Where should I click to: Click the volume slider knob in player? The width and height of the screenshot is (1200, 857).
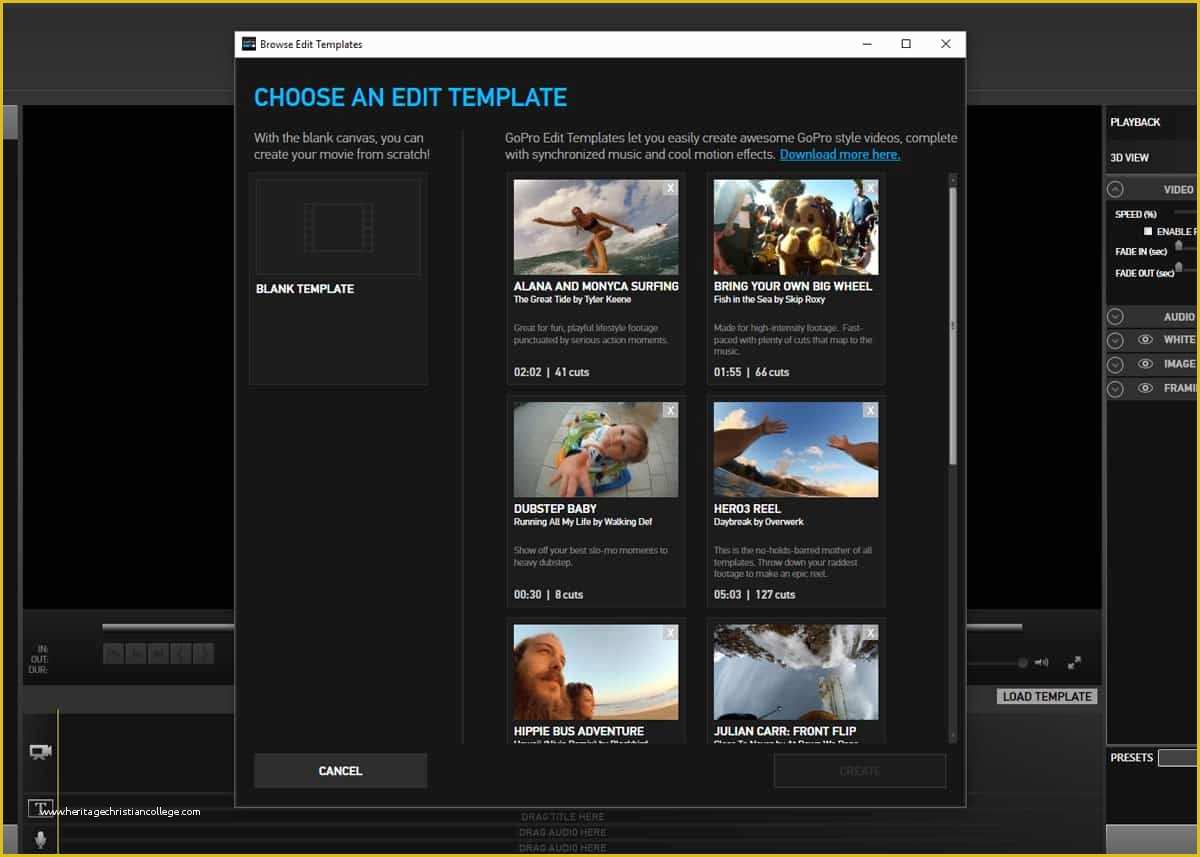click(x=1022, y=662)
